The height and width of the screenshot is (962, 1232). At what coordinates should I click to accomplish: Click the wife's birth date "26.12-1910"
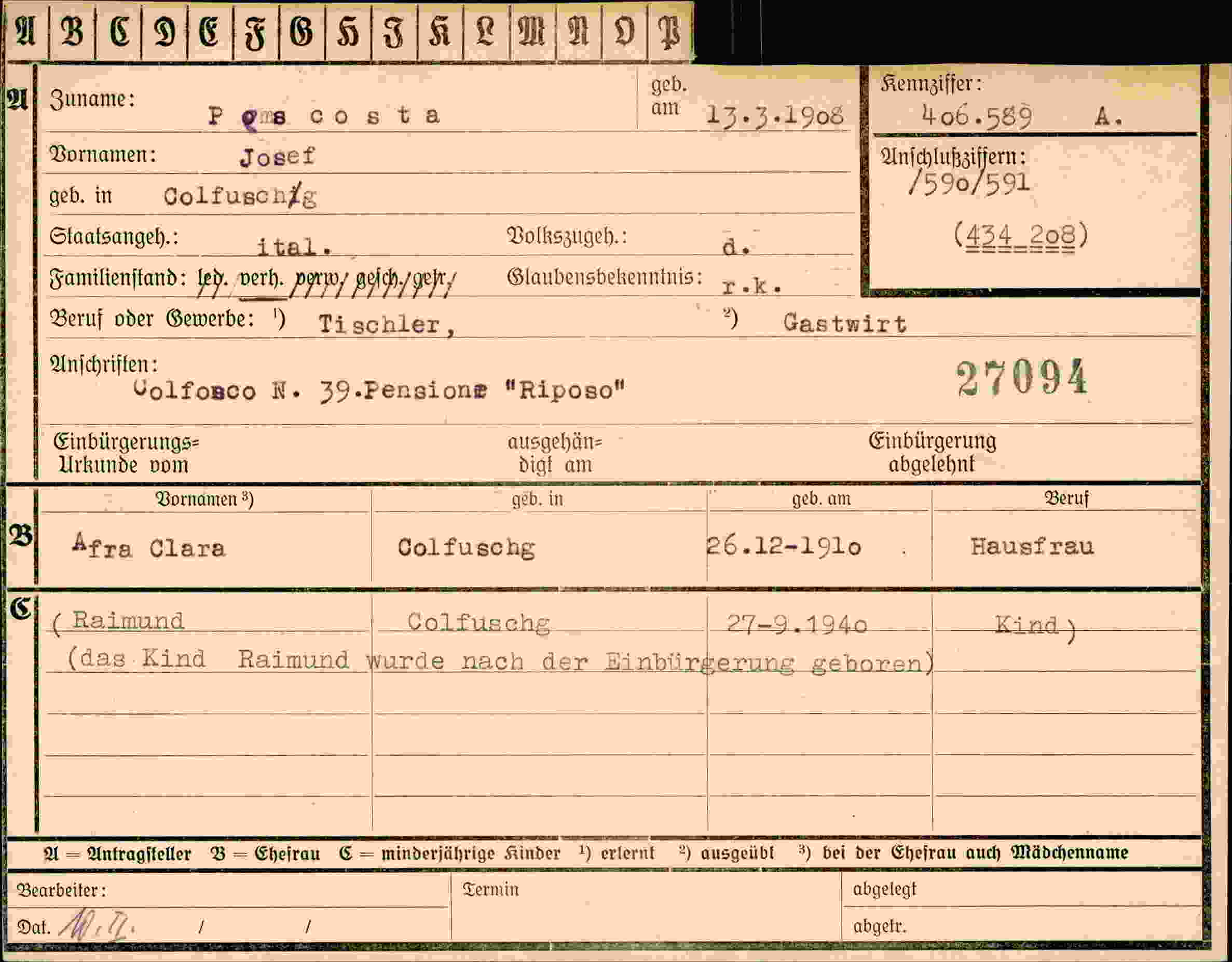784,546
